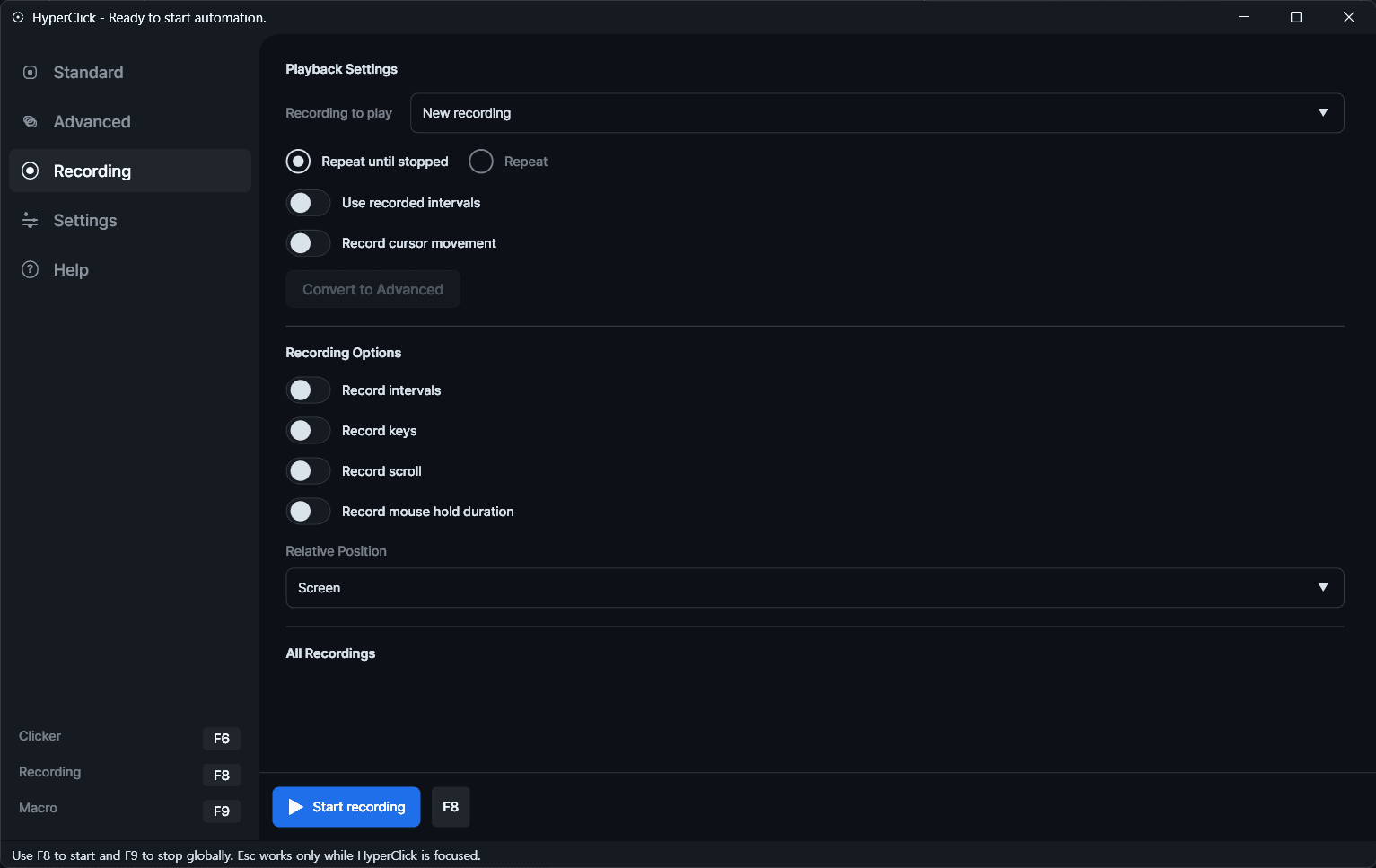Enable the Record keys toggle
Screen dimensions: 1376x868
point(308,430)
